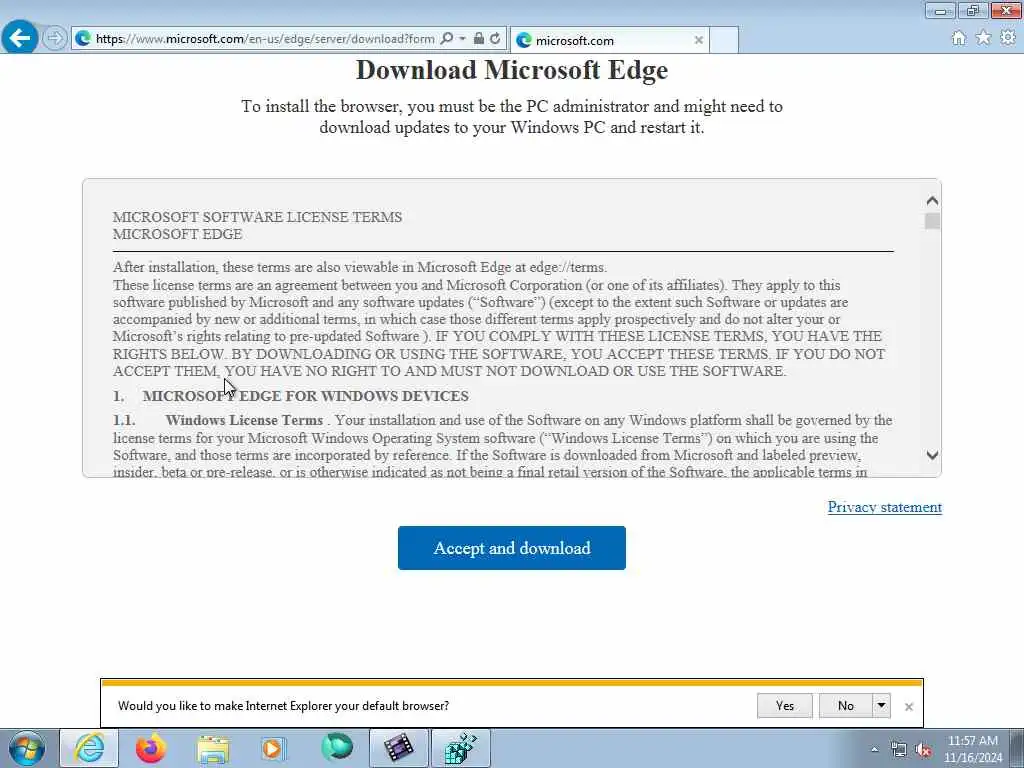Open Windows Media Player taskbar icon

[273, 748]
